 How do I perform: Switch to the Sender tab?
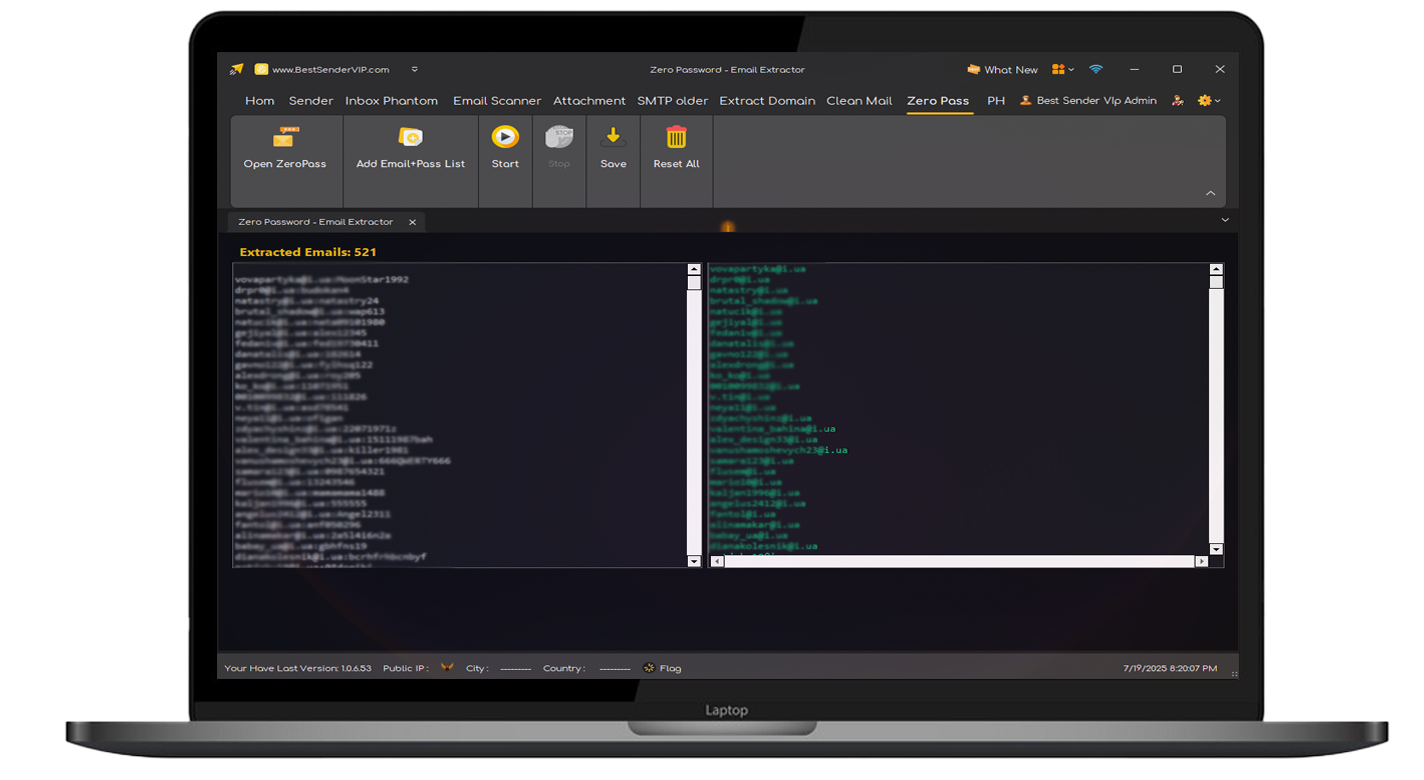pyautogui.click(x=311, y=101)
